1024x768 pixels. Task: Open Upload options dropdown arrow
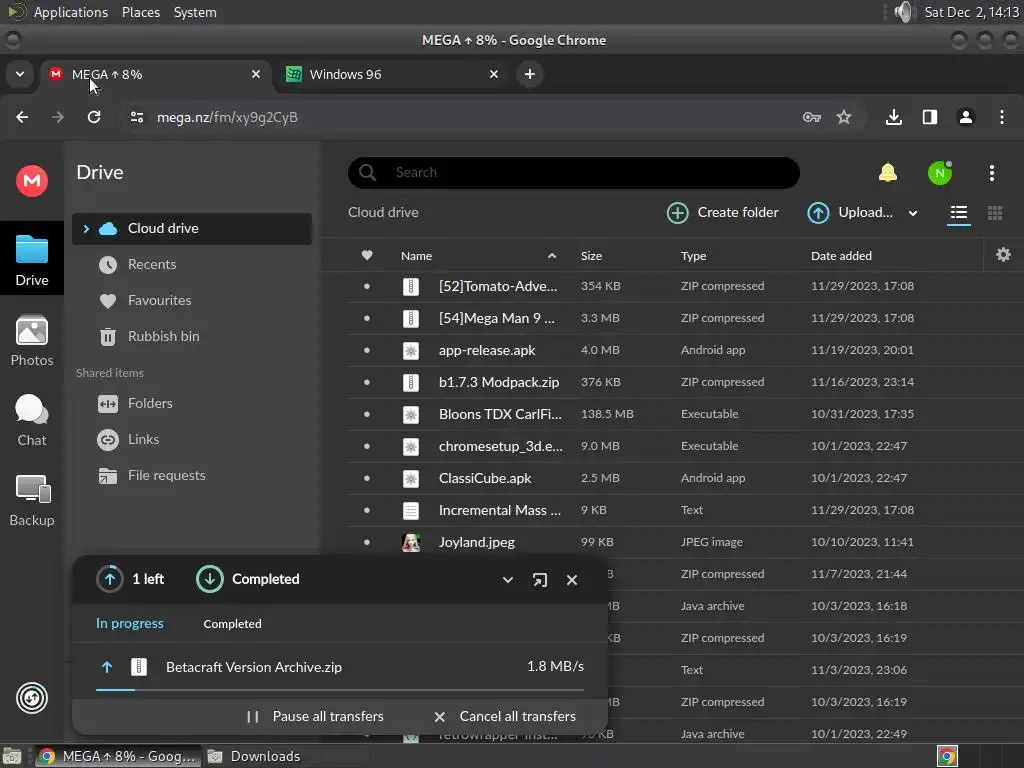coord(913,214)
